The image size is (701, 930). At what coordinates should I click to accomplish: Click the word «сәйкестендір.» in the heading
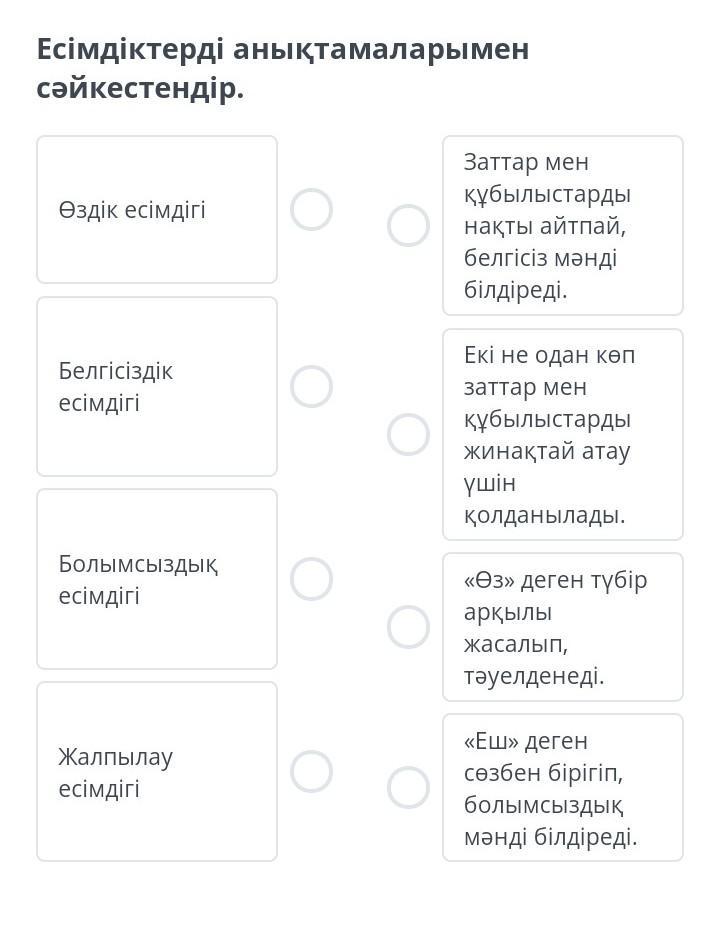(140, 89)
